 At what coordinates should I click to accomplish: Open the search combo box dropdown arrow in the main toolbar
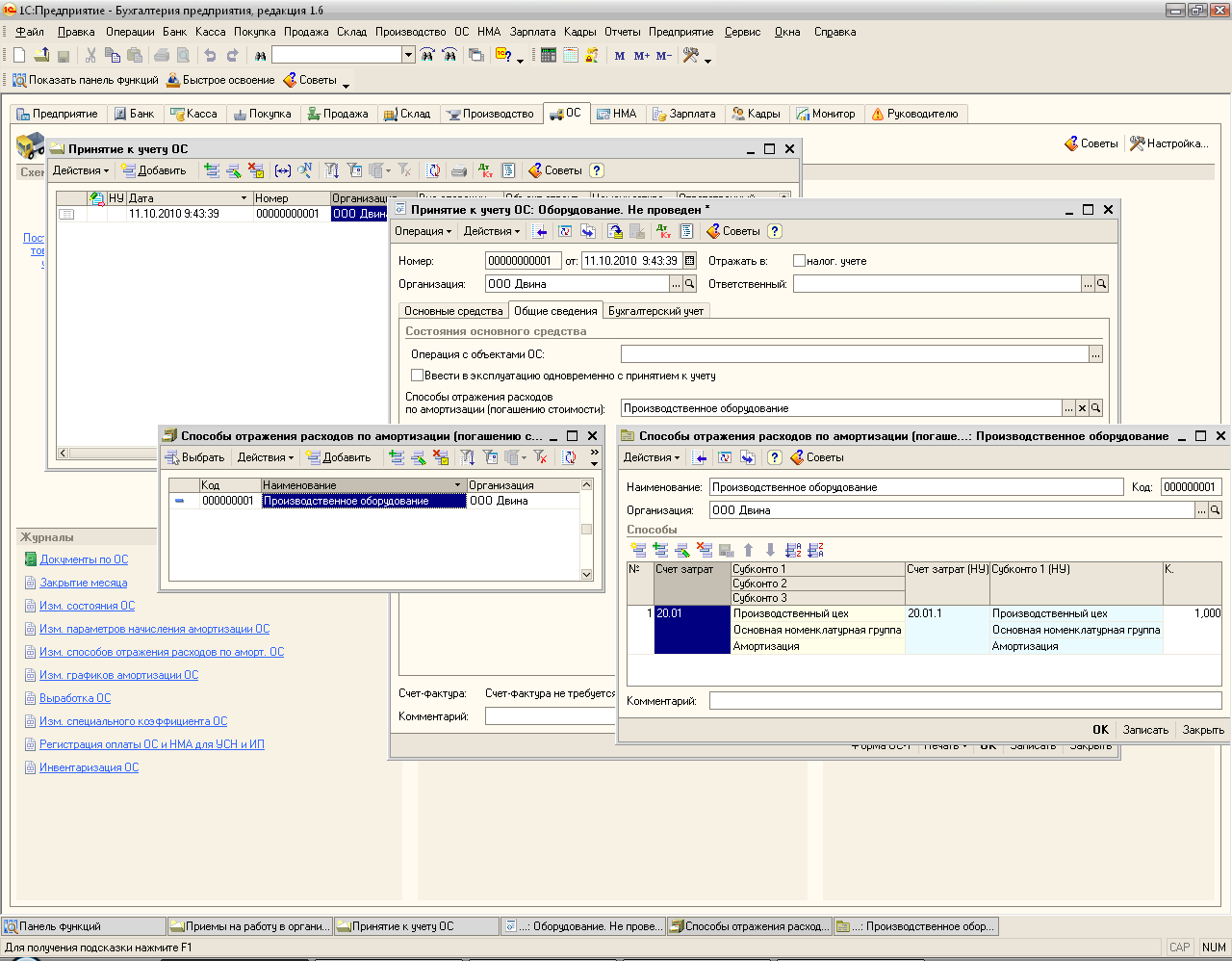[408, 55]
